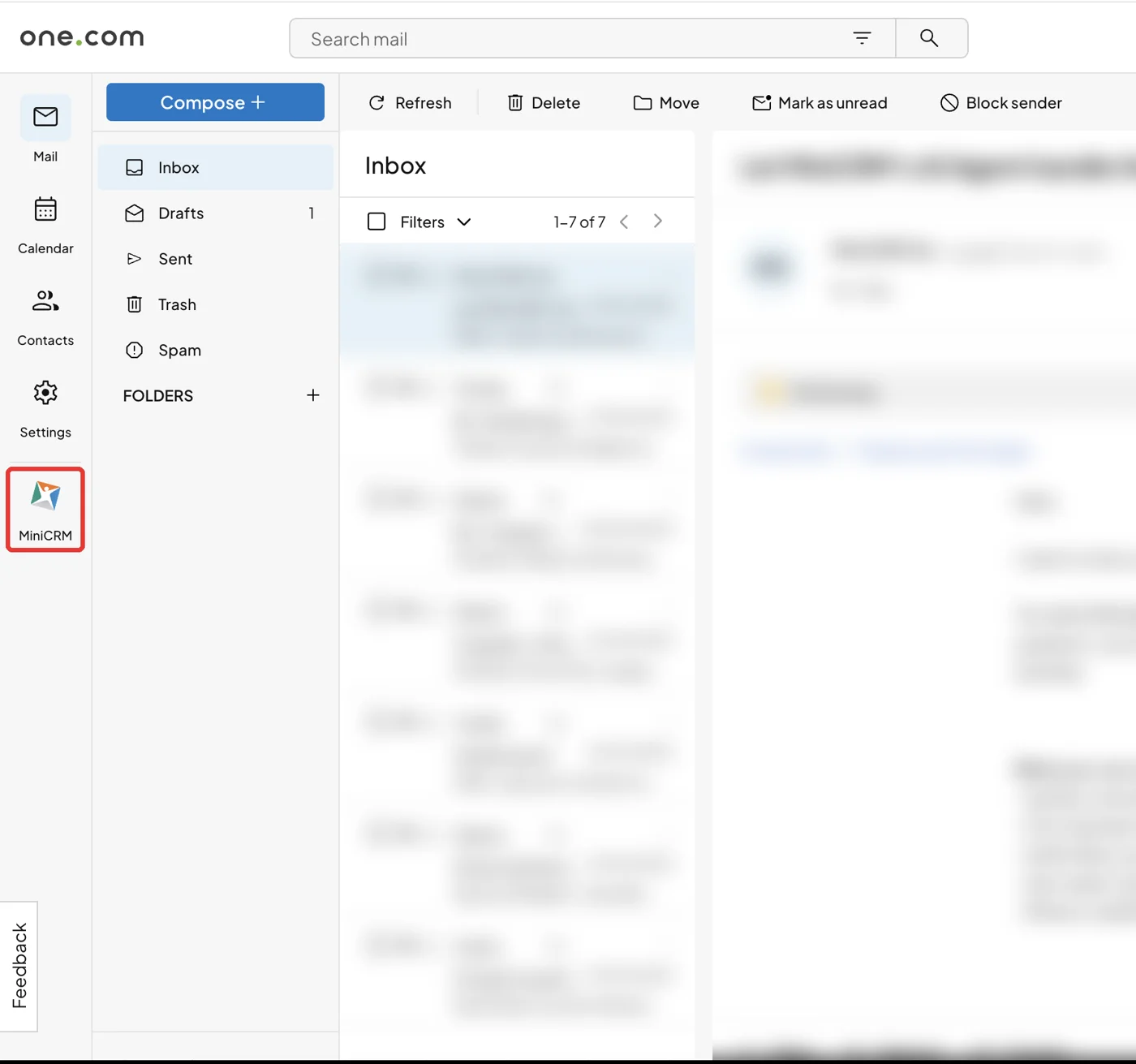Open the Sent folder

(x=216, y=259)
